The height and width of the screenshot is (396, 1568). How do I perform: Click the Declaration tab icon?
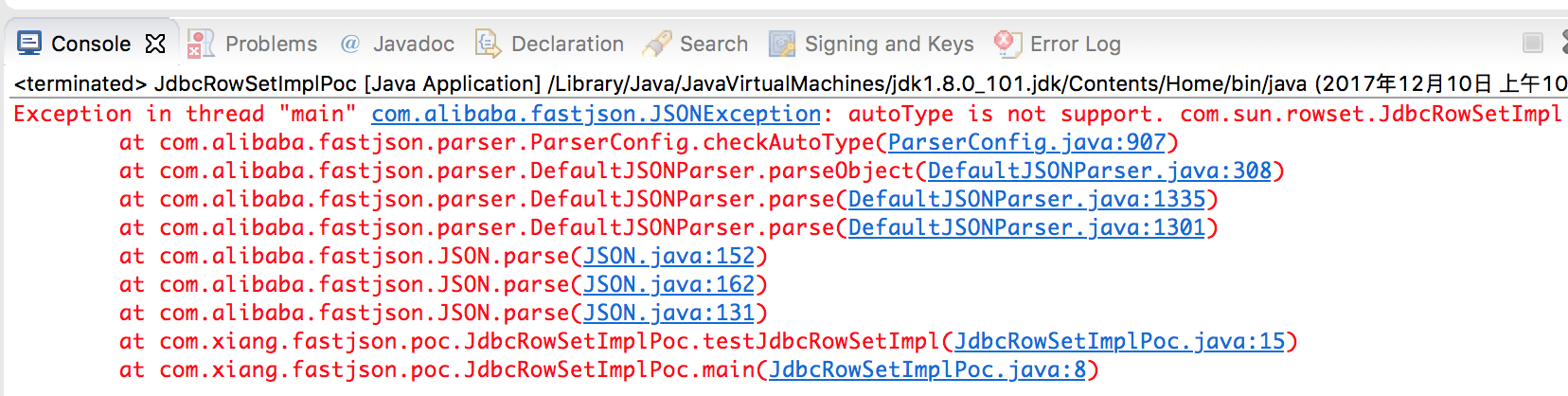click(488, 44)
